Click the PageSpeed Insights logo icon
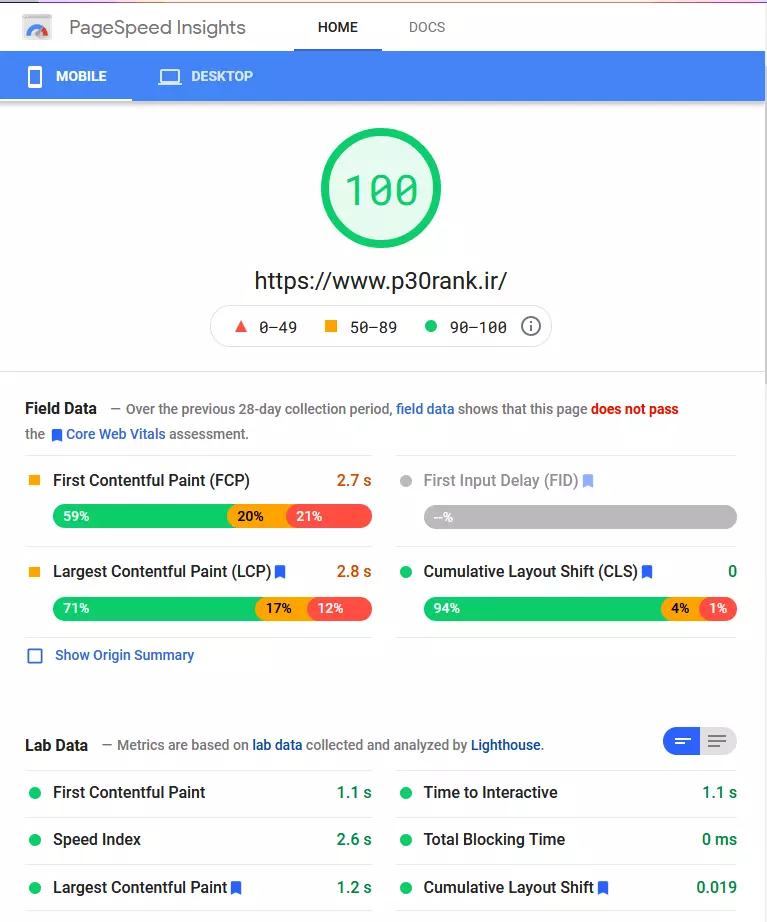 36,27
